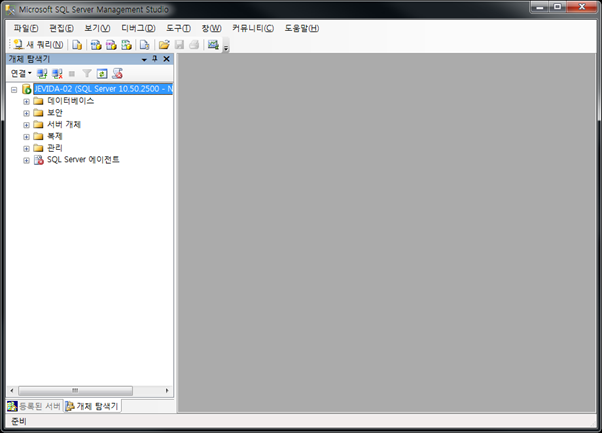Click the Filter funnel icon
Image resolution: width=602 pixels, height=433 pixels.
[87, 73]
